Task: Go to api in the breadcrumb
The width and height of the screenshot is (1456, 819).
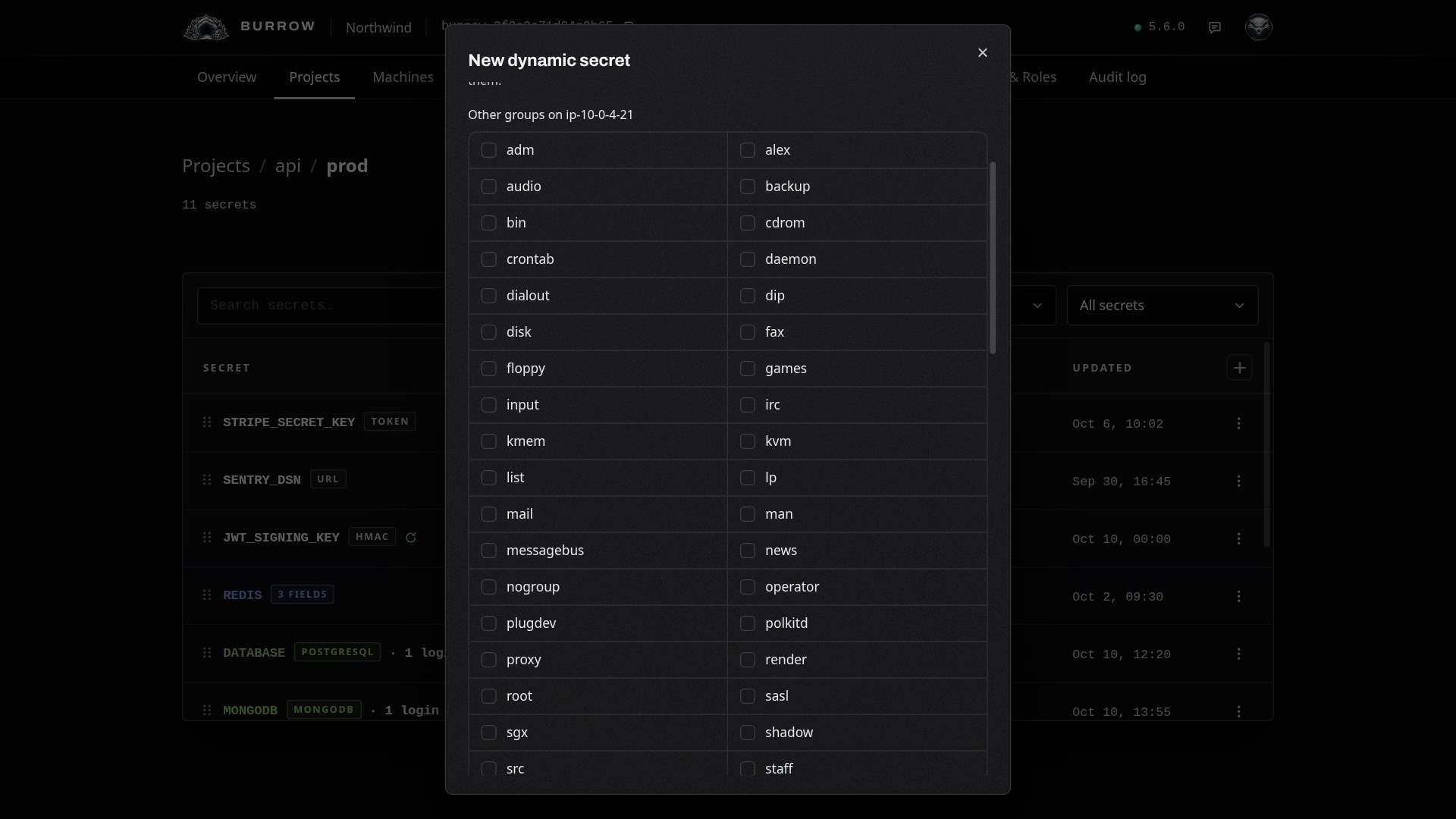Action: [288, 165]
